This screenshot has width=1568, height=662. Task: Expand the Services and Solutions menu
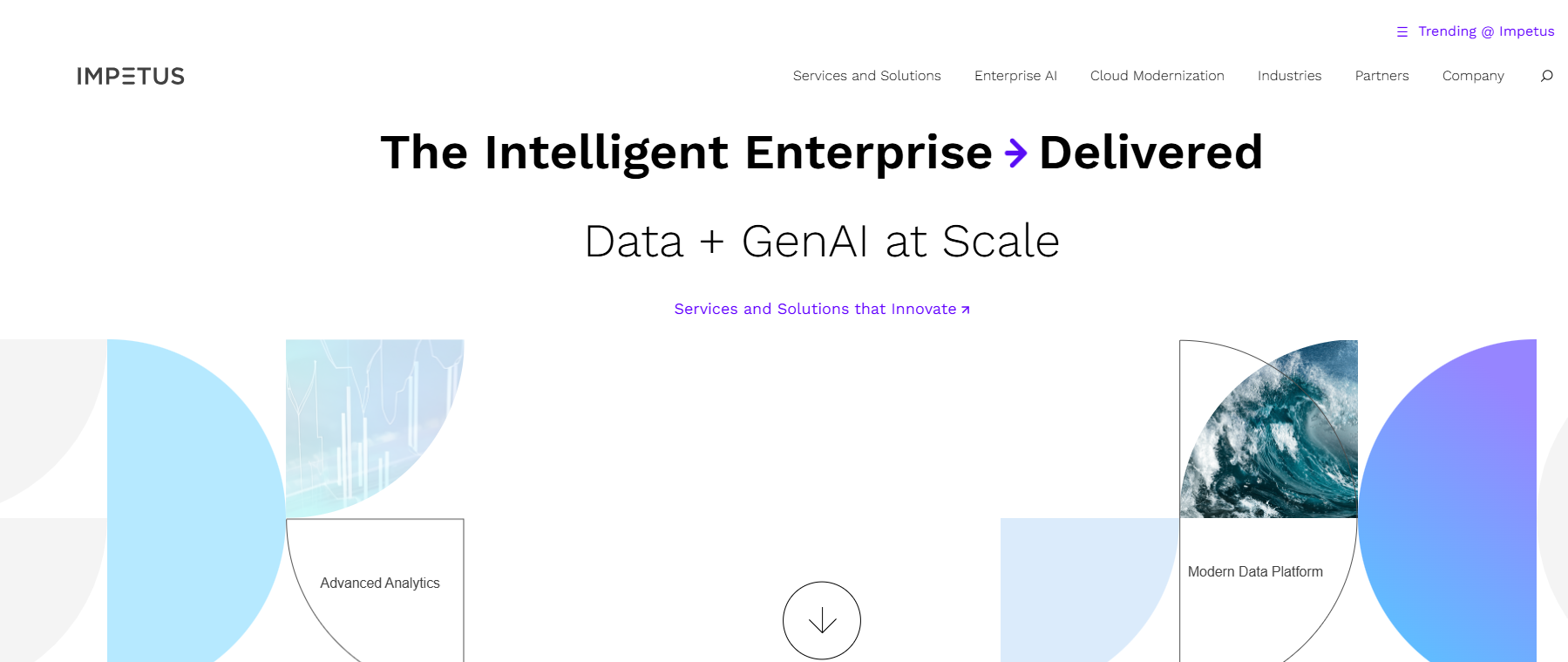coord(866,76)
